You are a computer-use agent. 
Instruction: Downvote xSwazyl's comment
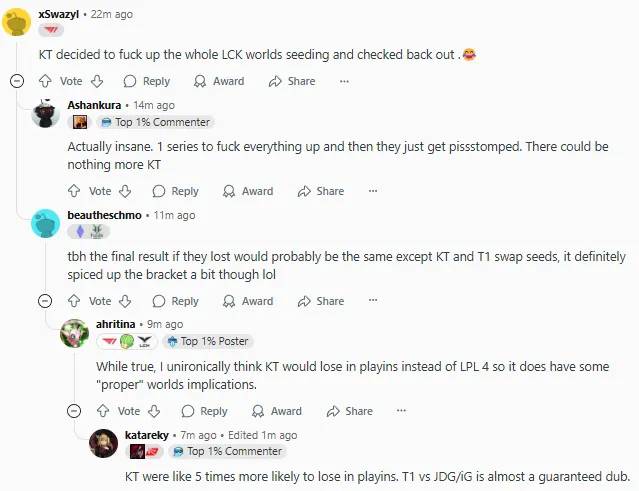tap(97, 81)
